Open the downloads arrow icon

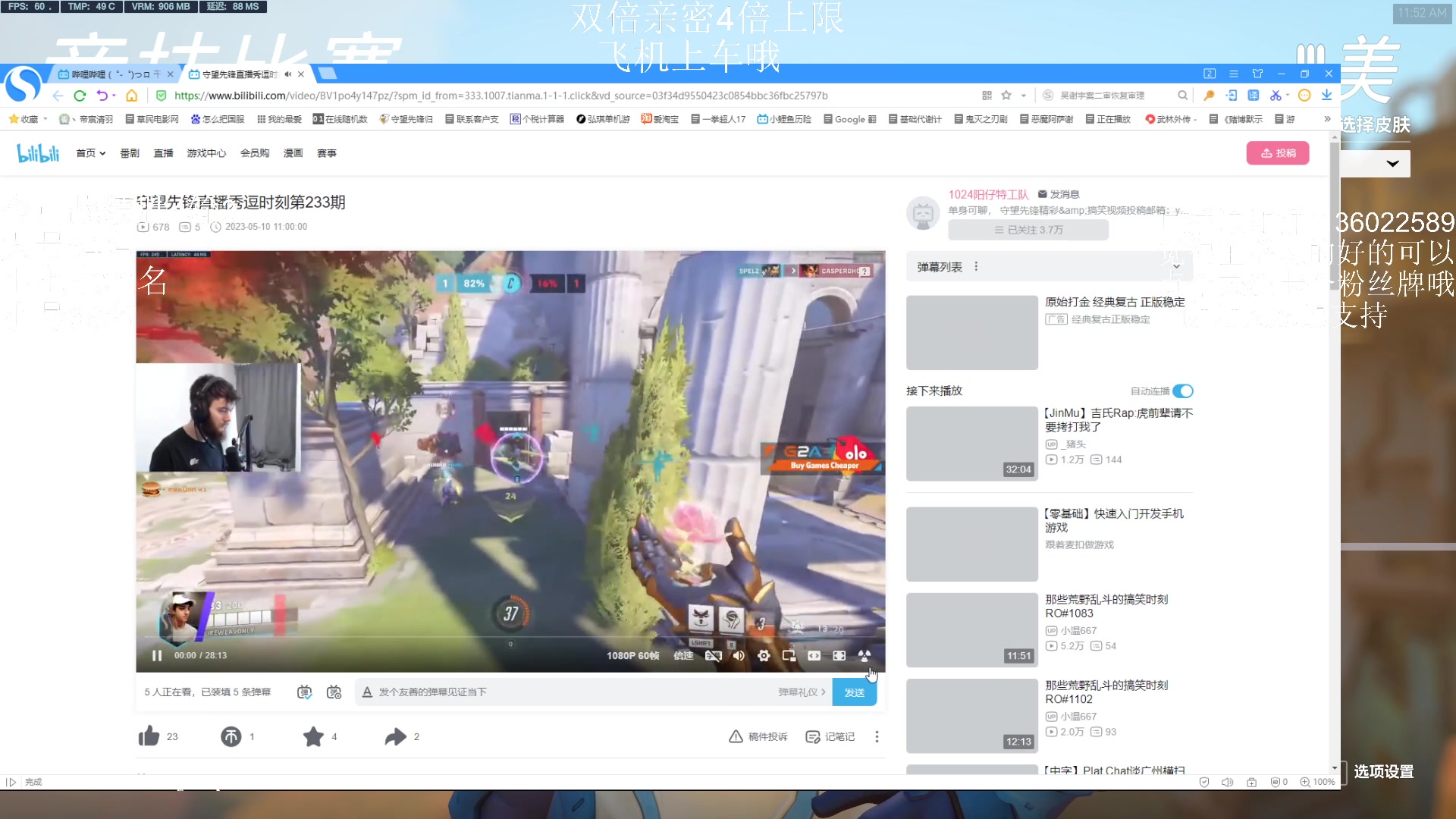[x=1326, y=96]
